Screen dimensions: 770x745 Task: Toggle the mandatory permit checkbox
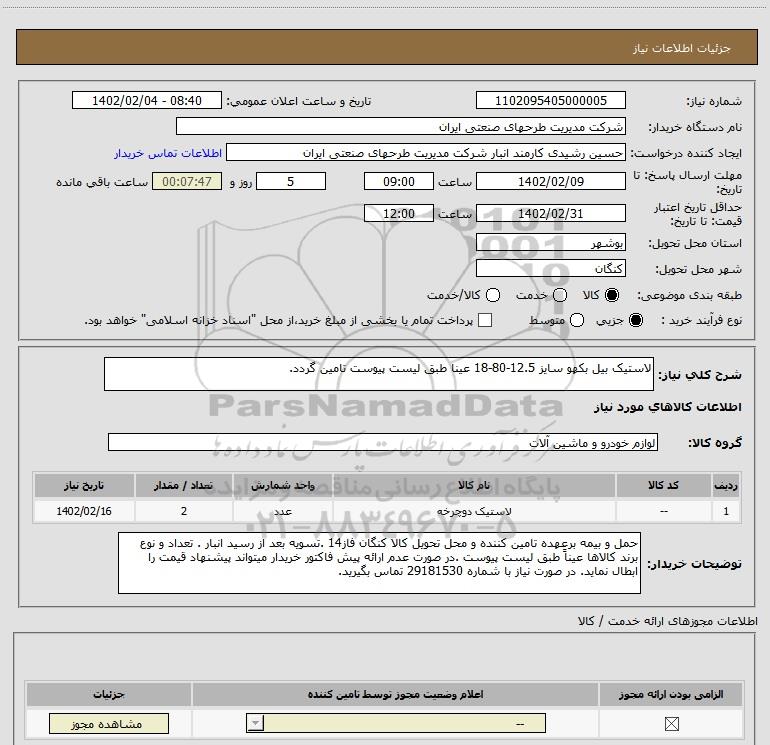[671, 723]
